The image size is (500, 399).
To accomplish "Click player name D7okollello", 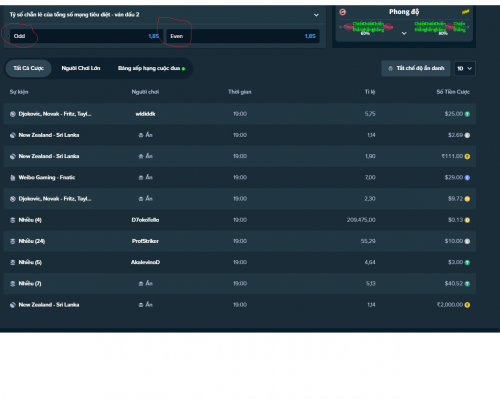I will [145, 220].
